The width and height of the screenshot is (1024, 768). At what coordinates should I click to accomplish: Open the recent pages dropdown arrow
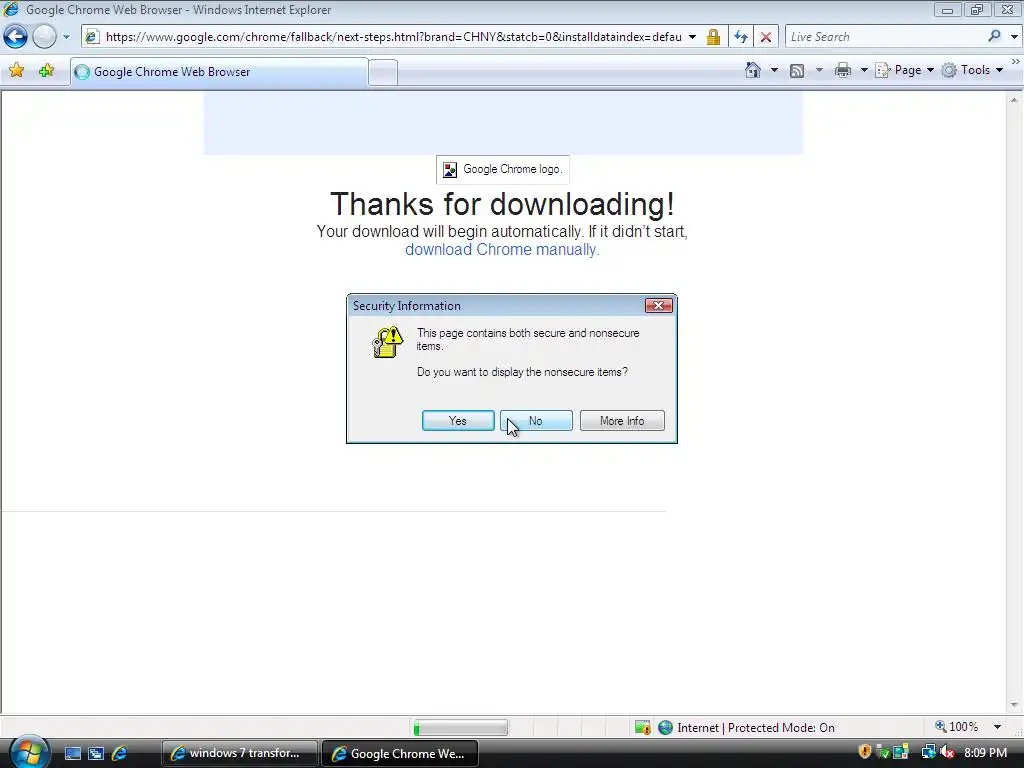coord(66,37)
